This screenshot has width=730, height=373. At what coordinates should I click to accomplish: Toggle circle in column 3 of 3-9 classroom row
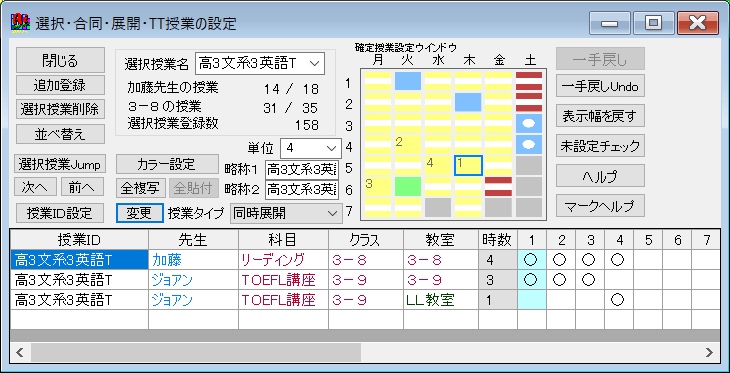[589, 280]
